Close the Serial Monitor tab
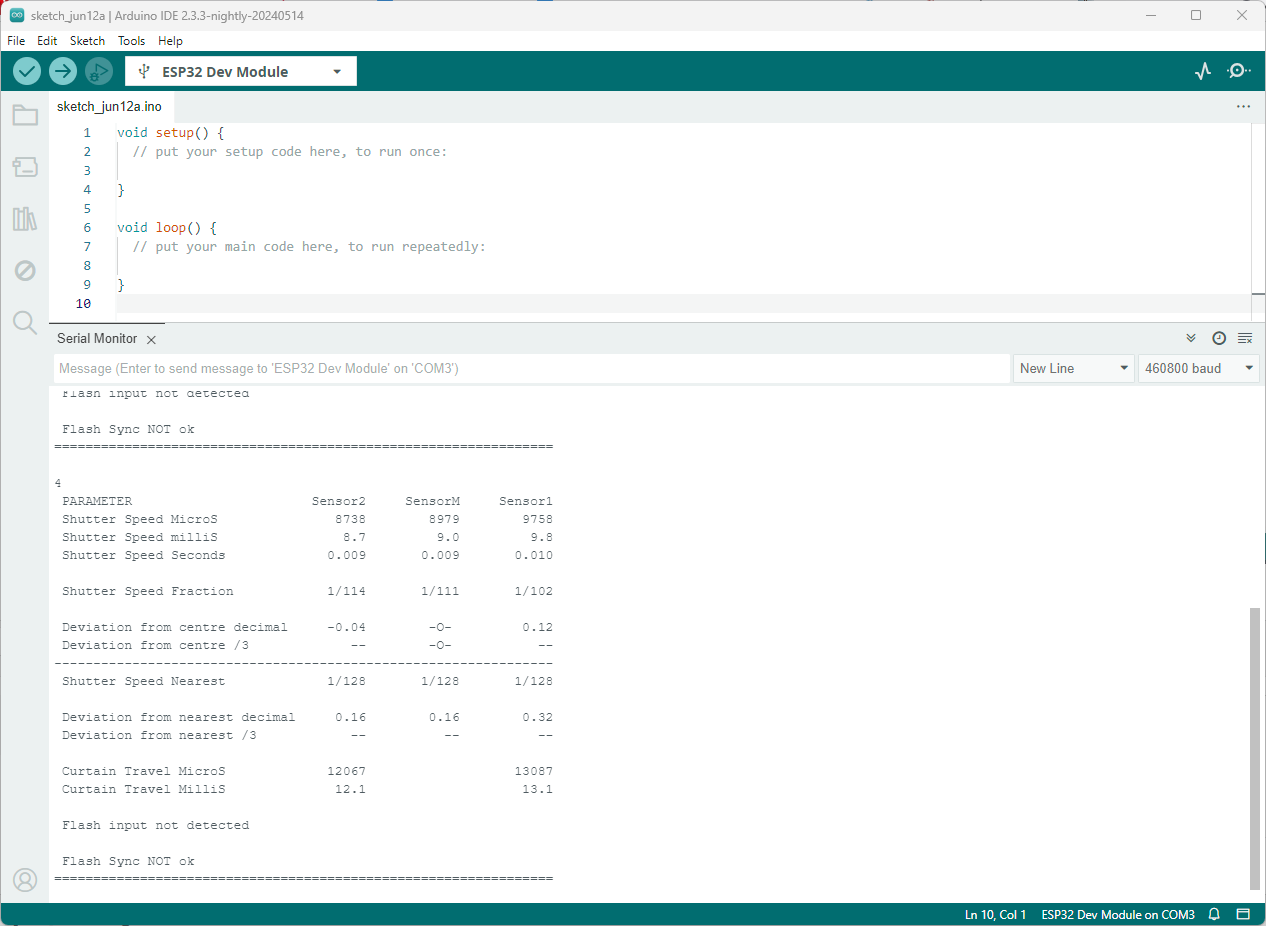The image size is (1266, 926). click(151, 340)
